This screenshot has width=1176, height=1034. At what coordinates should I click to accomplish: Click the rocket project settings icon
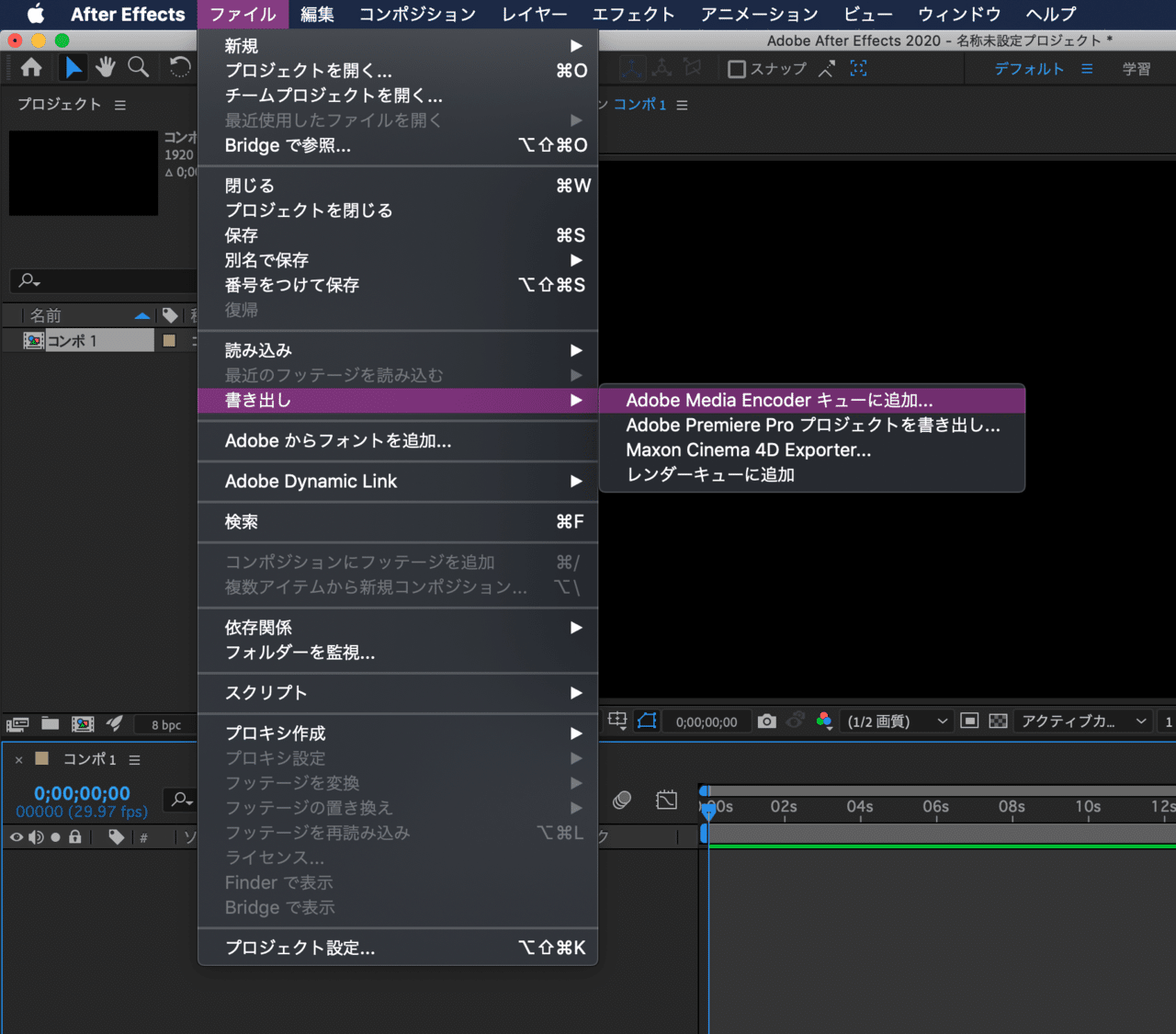pos(114,724)
